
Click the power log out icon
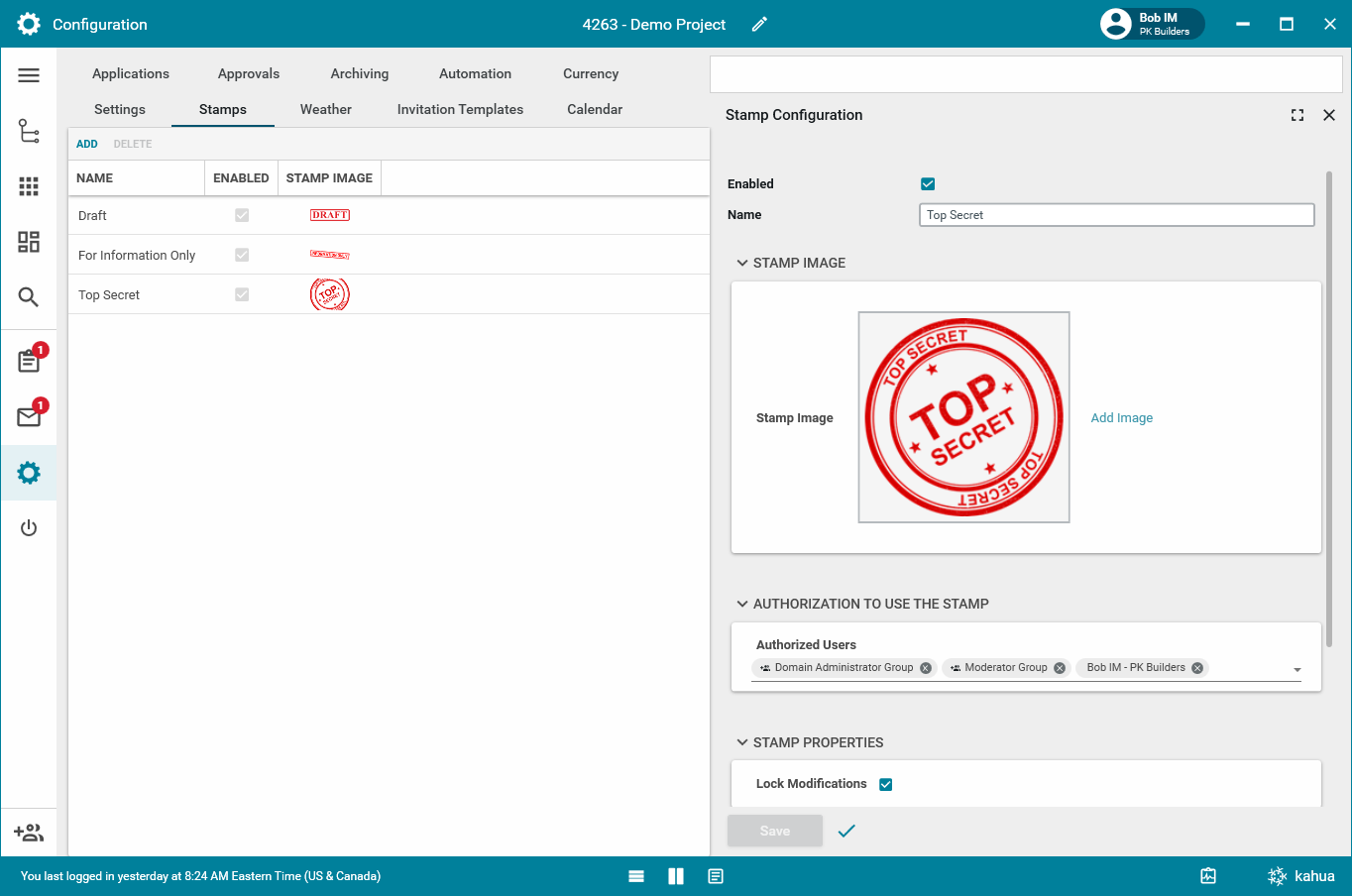click(29, 527)
